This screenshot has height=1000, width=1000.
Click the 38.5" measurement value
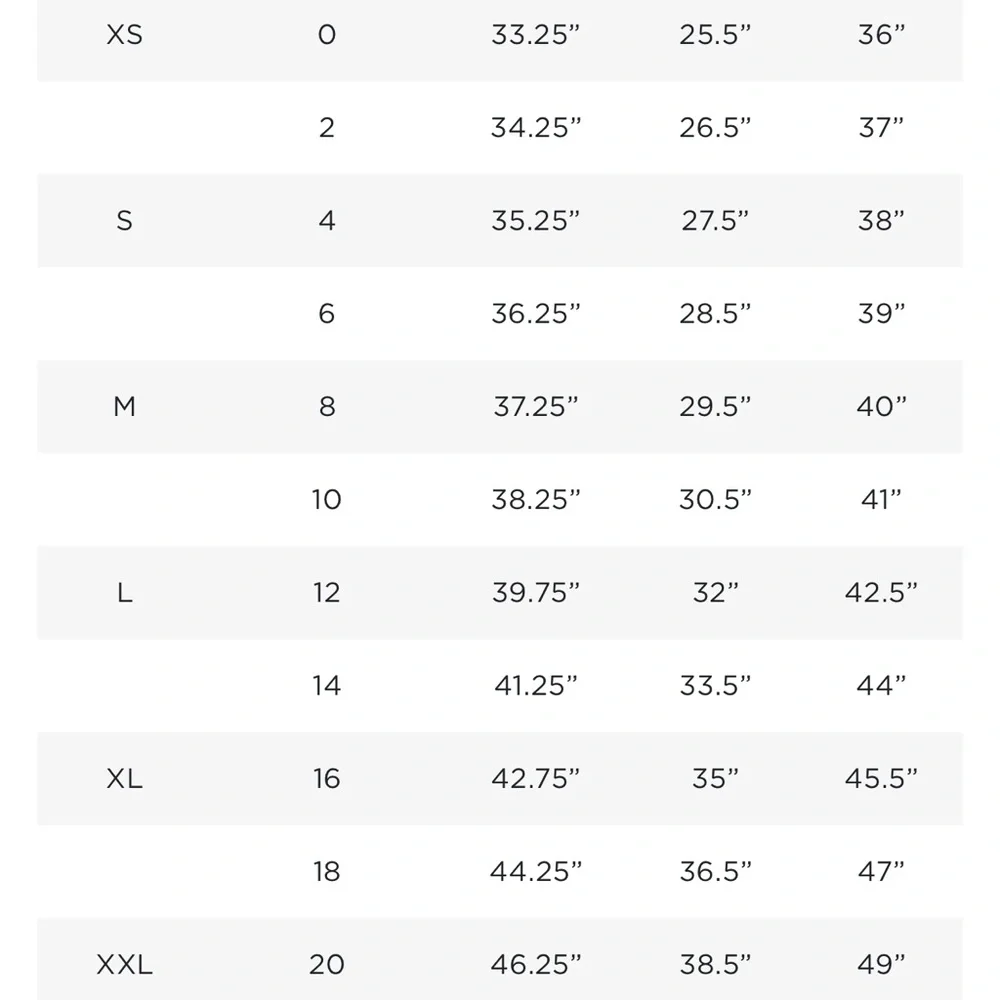715,965
